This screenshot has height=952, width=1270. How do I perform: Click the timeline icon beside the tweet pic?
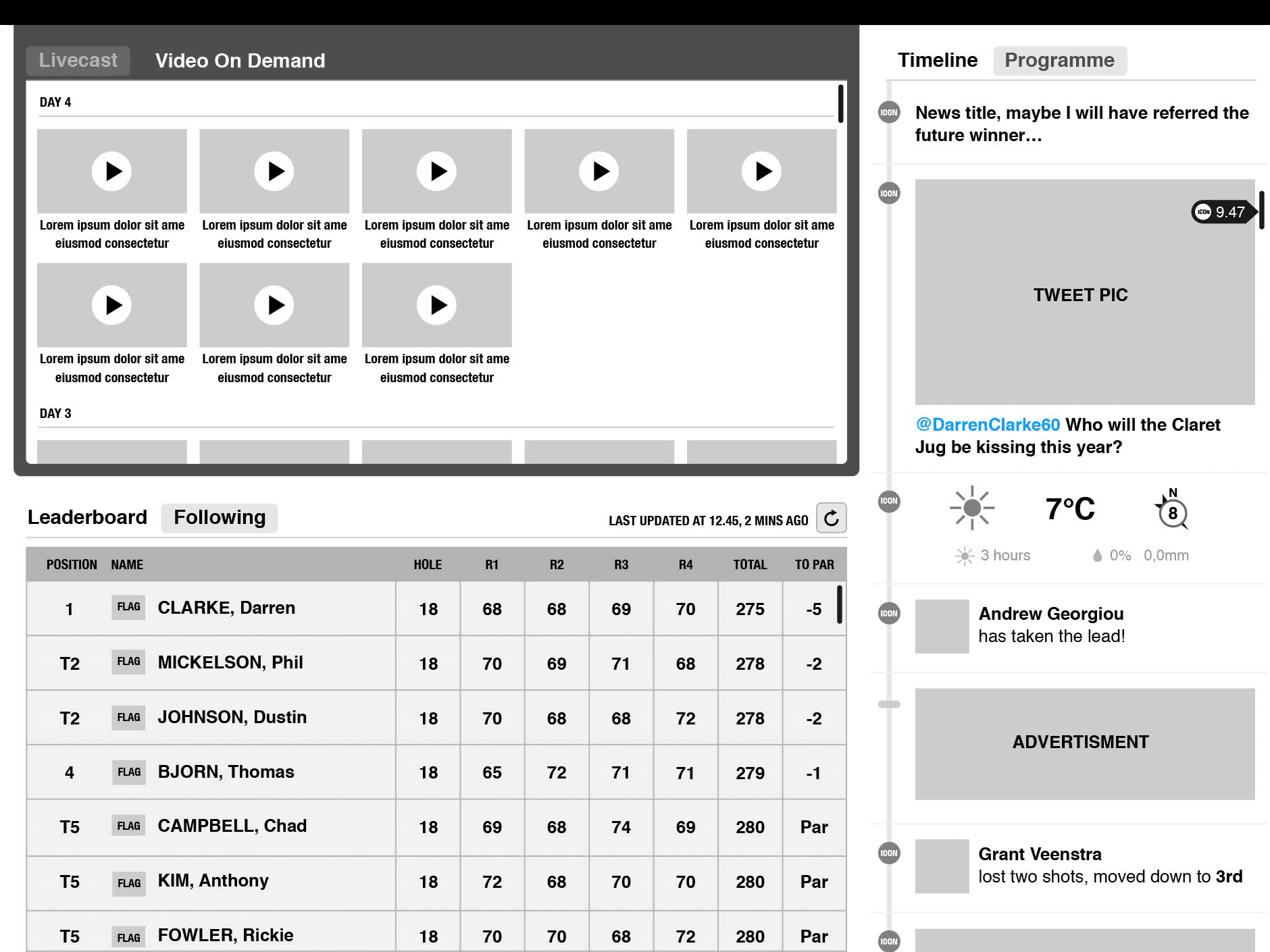[x=889, y=193]
